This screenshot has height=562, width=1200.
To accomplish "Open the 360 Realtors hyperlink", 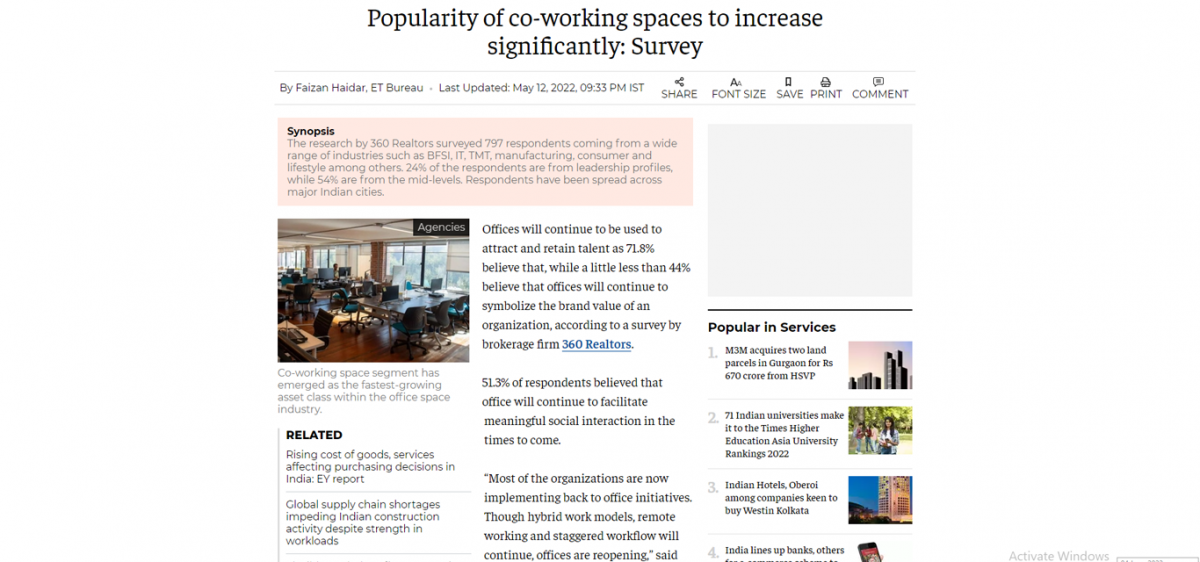I will (x=596, y=344).
